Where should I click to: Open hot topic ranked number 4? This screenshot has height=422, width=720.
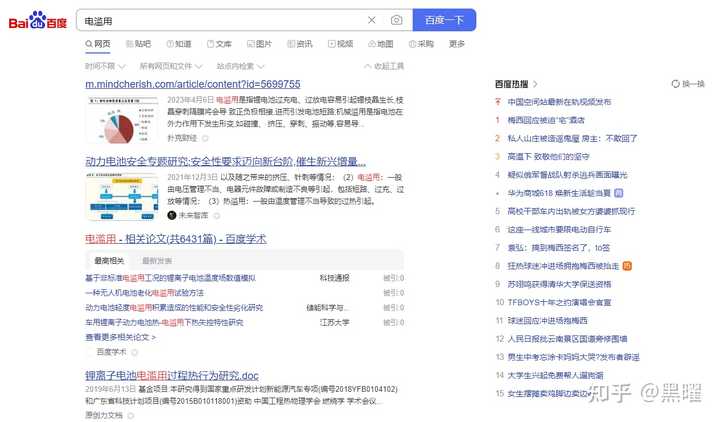(567, 174)
